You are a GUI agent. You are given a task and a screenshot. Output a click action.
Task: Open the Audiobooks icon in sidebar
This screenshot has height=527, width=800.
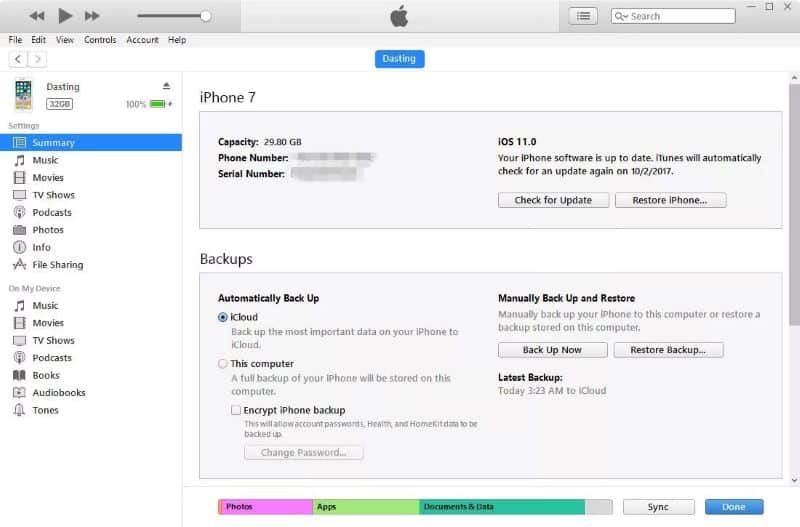coord(19,392)
